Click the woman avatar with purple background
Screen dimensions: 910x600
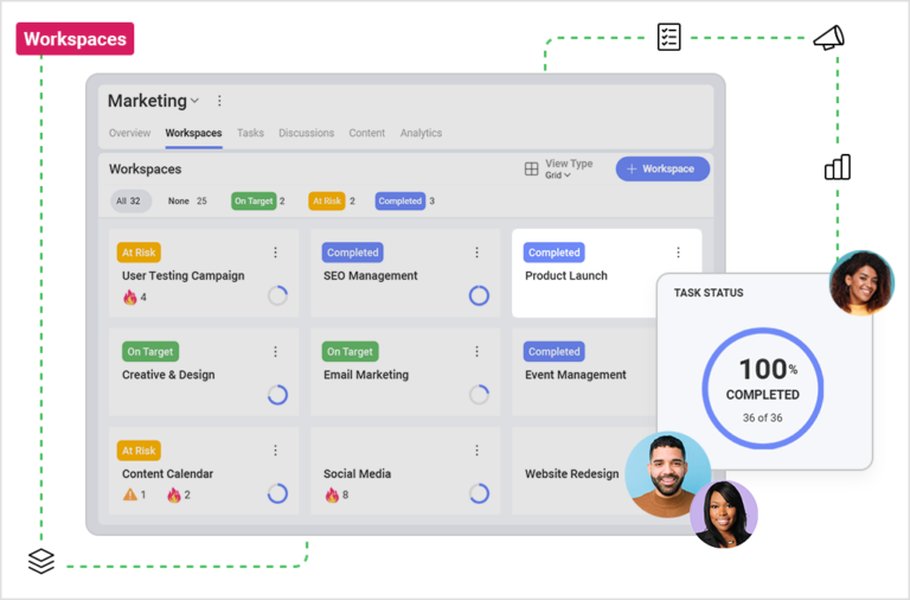pyautogui.click(x=724, y=515)
